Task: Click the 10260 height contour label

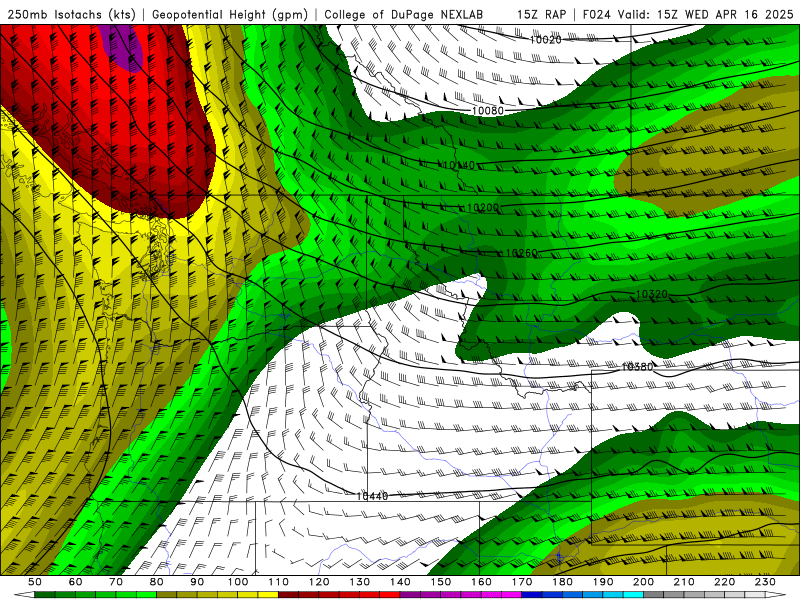Action: (x=521, y=253)
